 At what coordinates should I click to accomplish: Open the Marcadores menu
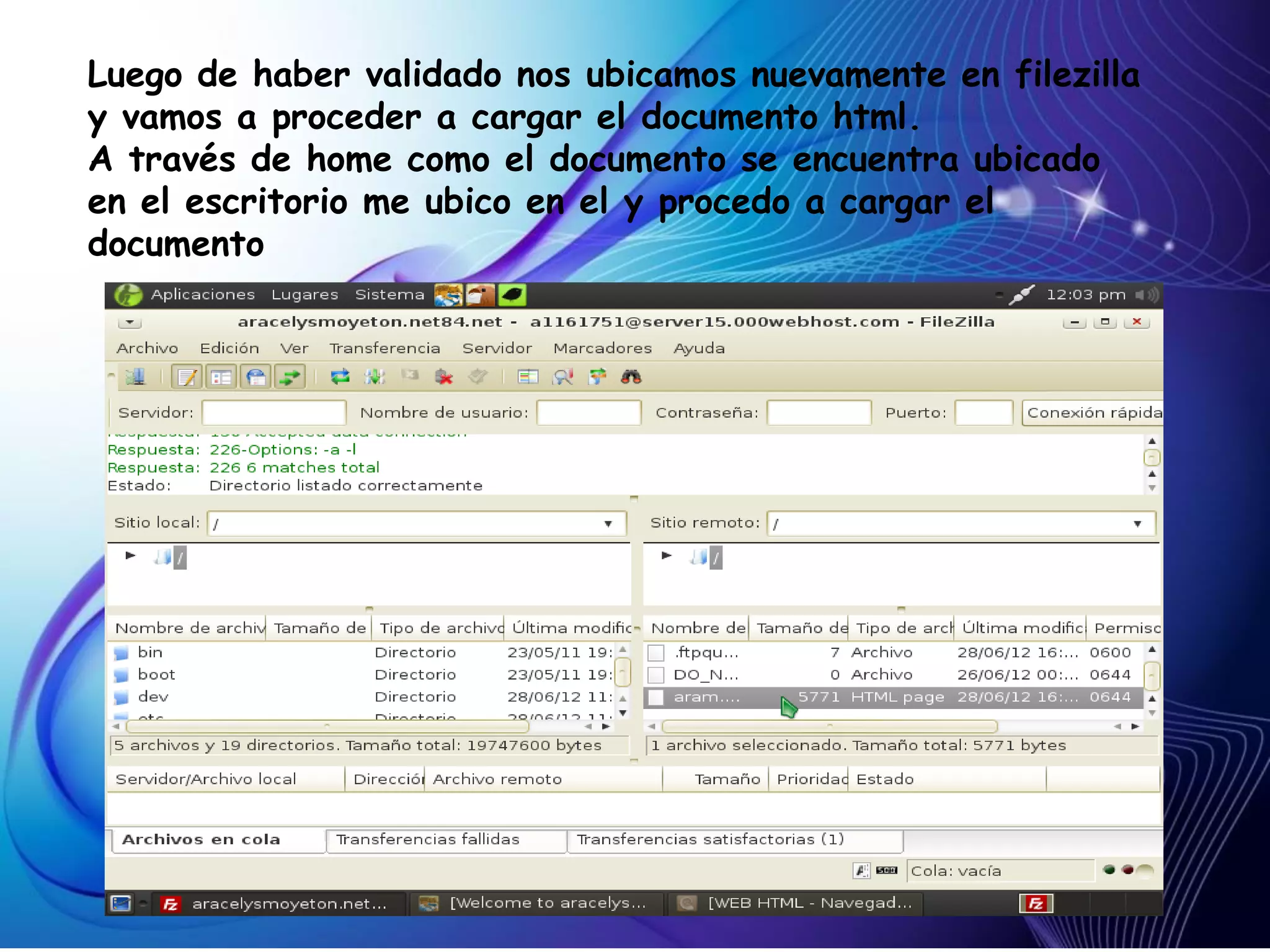(603, 348)
